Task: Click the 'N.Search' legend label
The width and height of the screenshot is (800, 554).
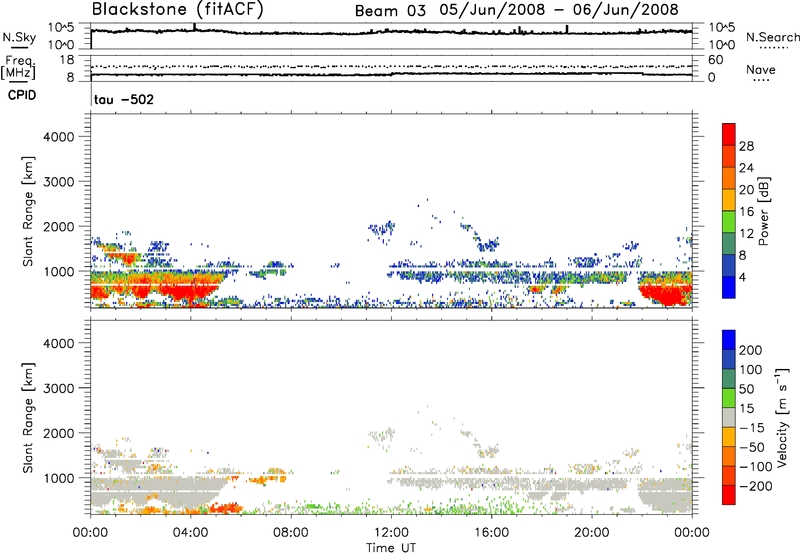Action: pos(772,37)
